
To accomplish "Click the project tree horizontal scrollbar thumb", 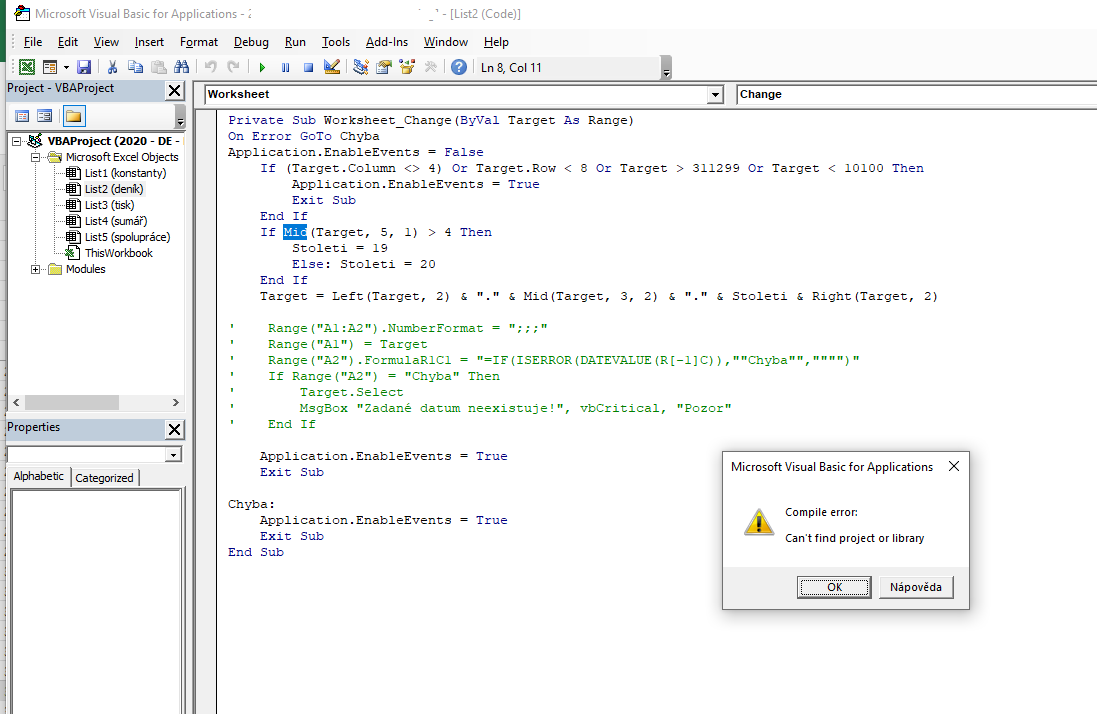I will [71, 403].
